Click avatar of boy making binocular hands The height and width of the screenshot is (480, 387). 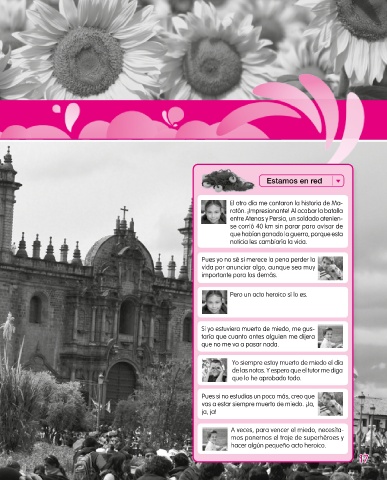(x=214, y=370)
